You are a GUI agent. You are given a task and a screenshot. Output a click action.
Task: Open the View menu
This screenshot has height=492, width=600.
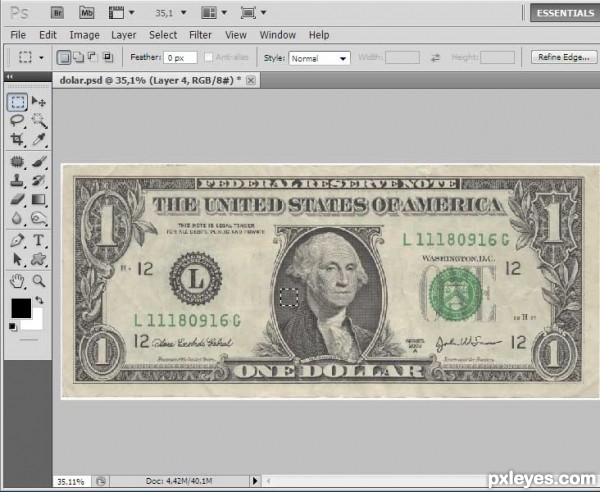pos(236,35)
